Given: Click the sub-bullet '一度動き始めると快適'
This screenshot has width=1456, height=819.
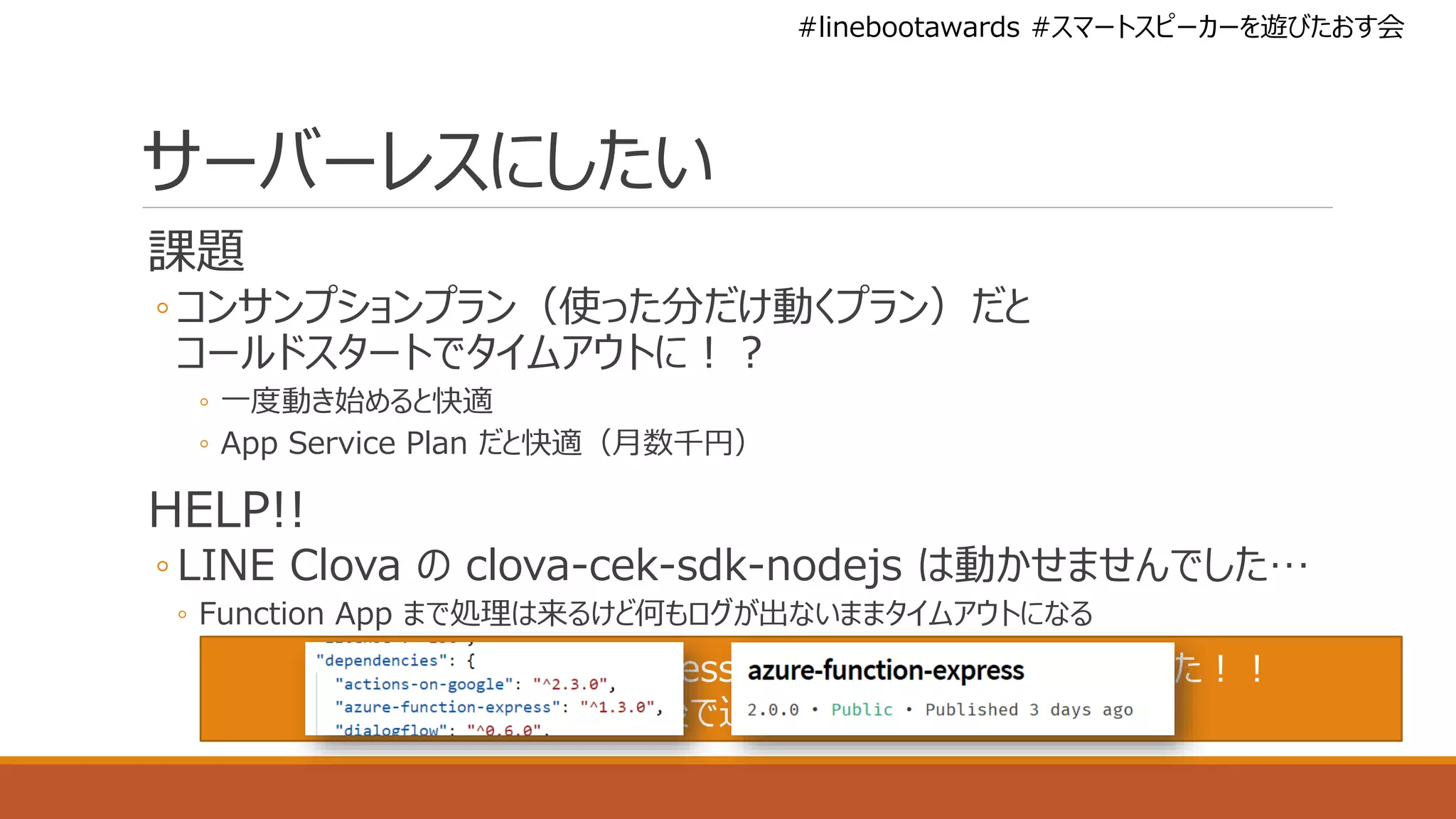Looking at the screenshot, I should (357, 401).
